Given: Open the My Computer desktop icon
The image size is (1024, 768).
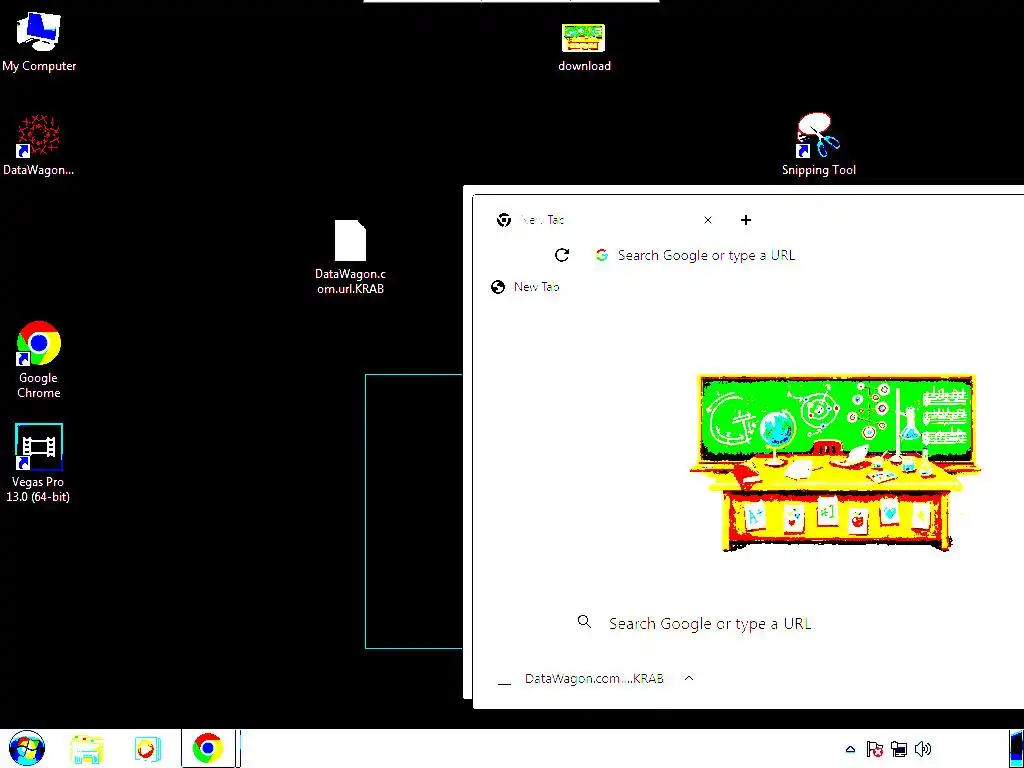Looking at the screenshot, I should pos(39,42).
